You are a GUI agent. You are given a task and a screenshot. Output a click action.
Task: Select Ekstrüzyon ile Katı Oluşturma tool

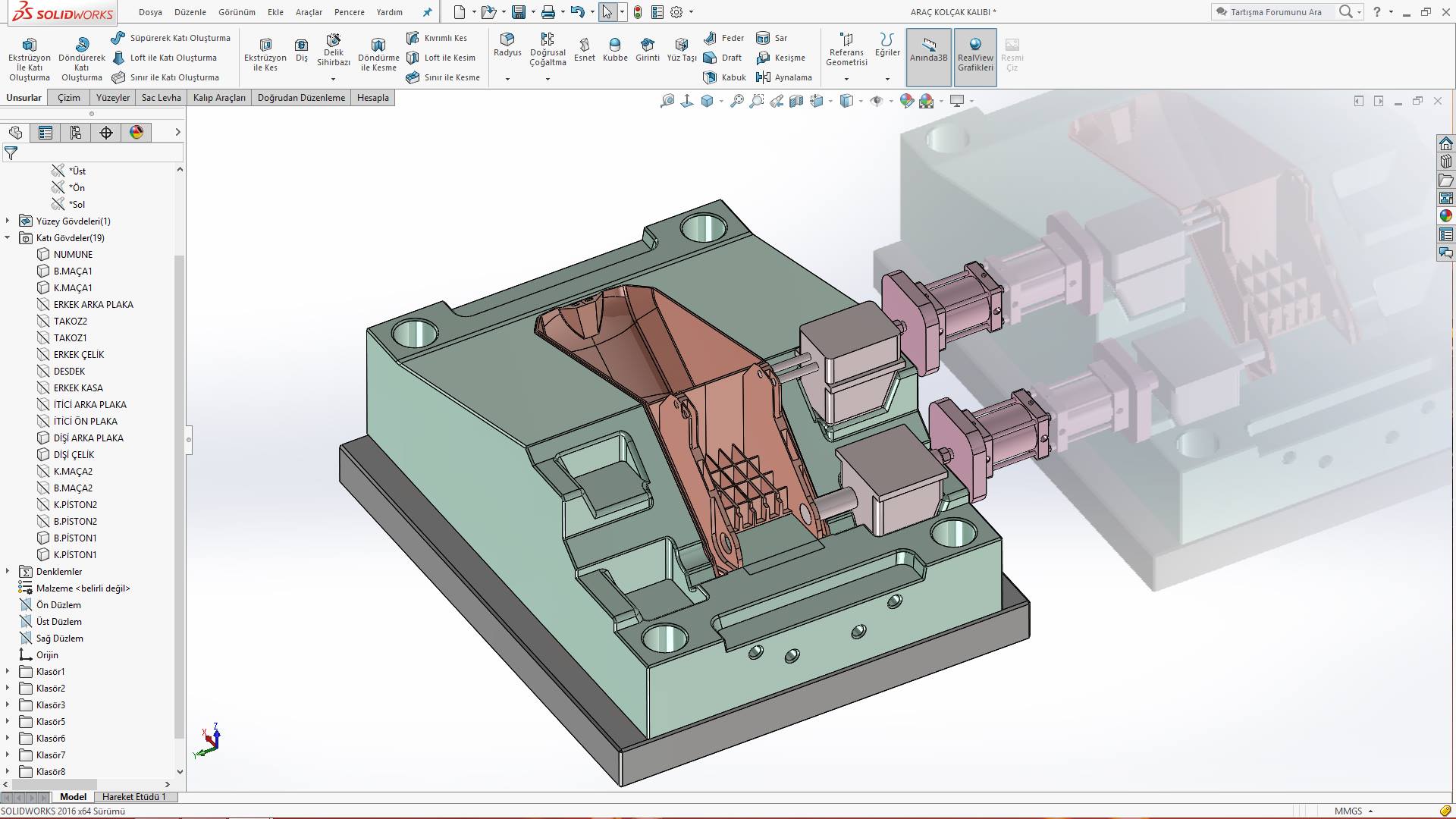pos(29,60)
